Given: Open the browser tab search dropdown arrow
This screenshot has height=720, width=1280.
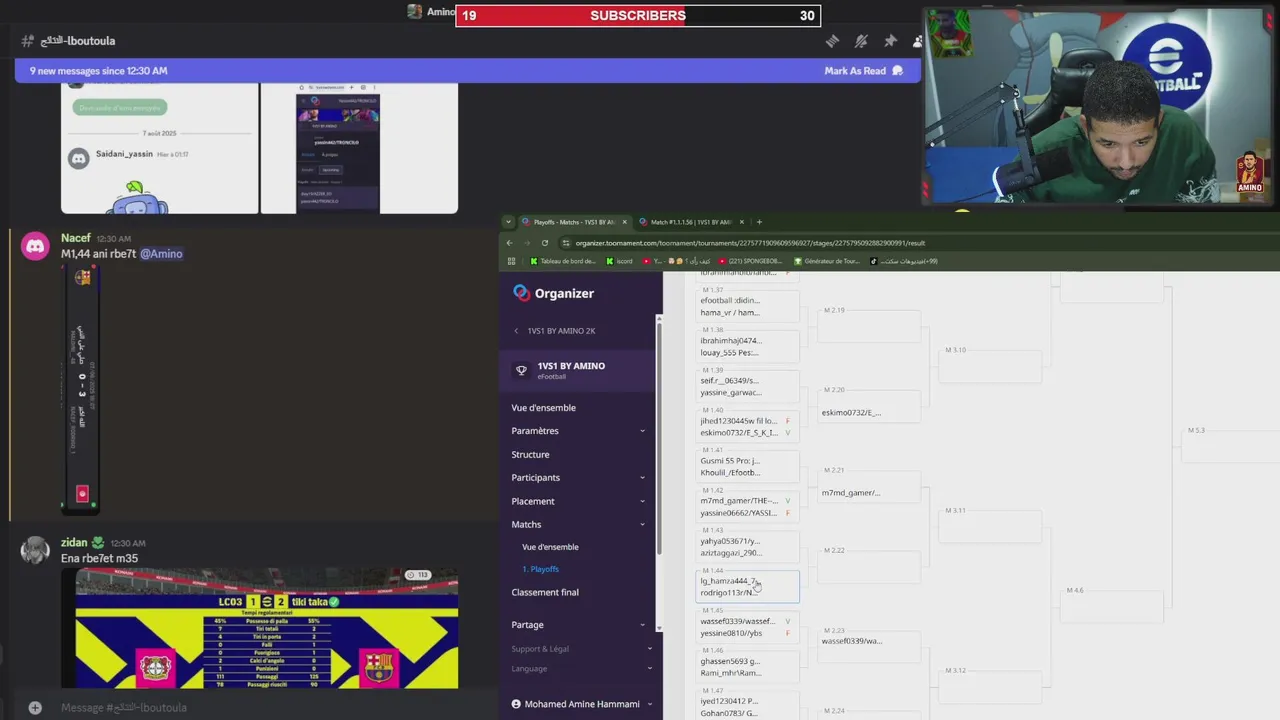Looking at the screenshot, I should point(508,222).
